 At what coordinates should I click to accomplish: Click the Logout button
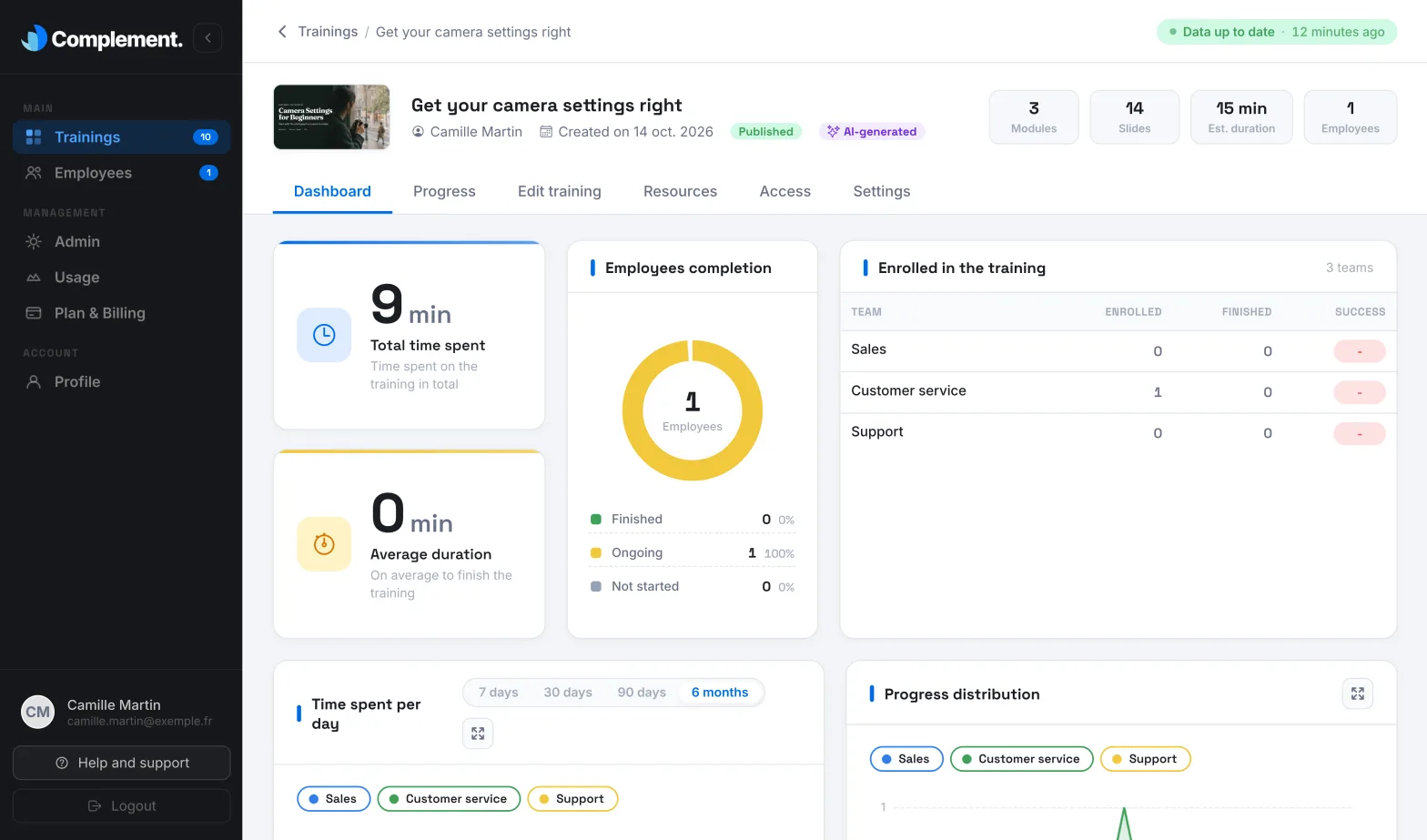[x=122, y=806]
